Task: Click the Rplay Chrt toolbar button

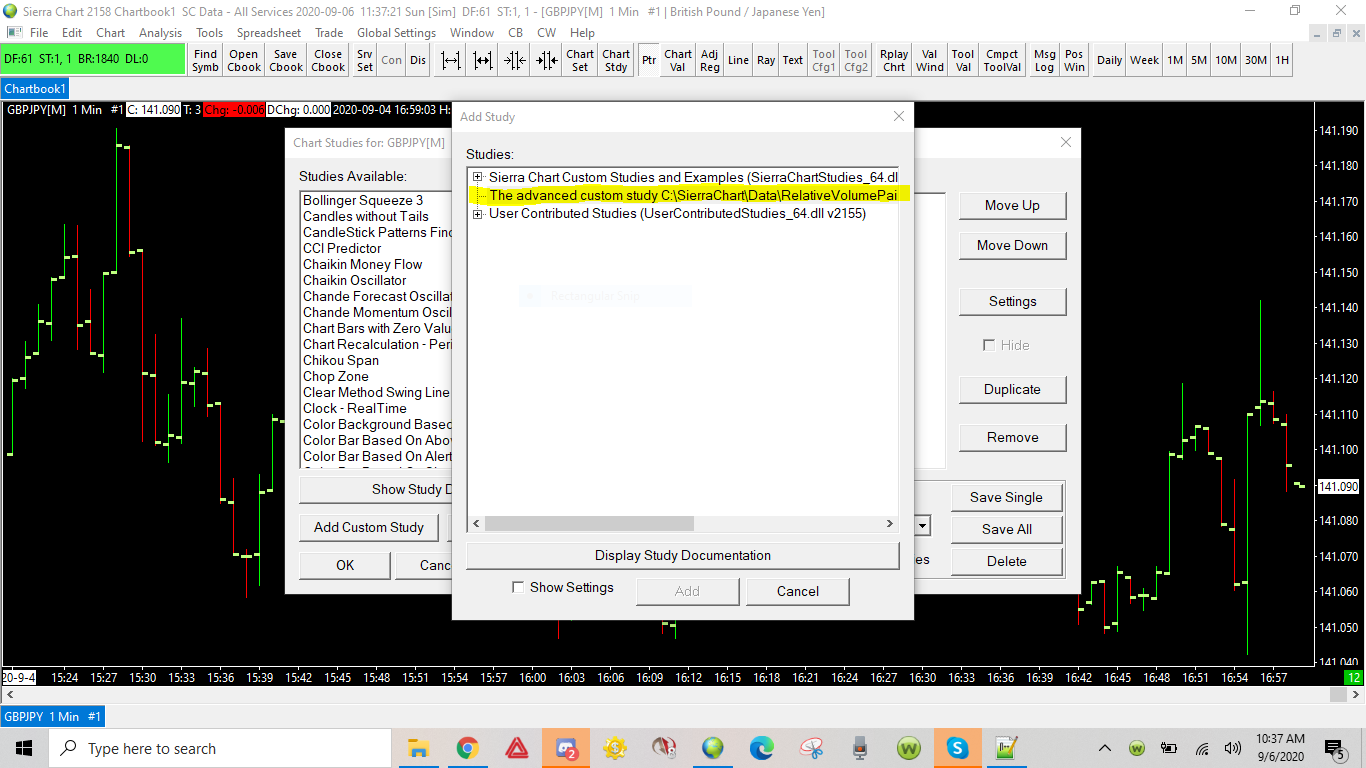Action: (x=894, y=60)
